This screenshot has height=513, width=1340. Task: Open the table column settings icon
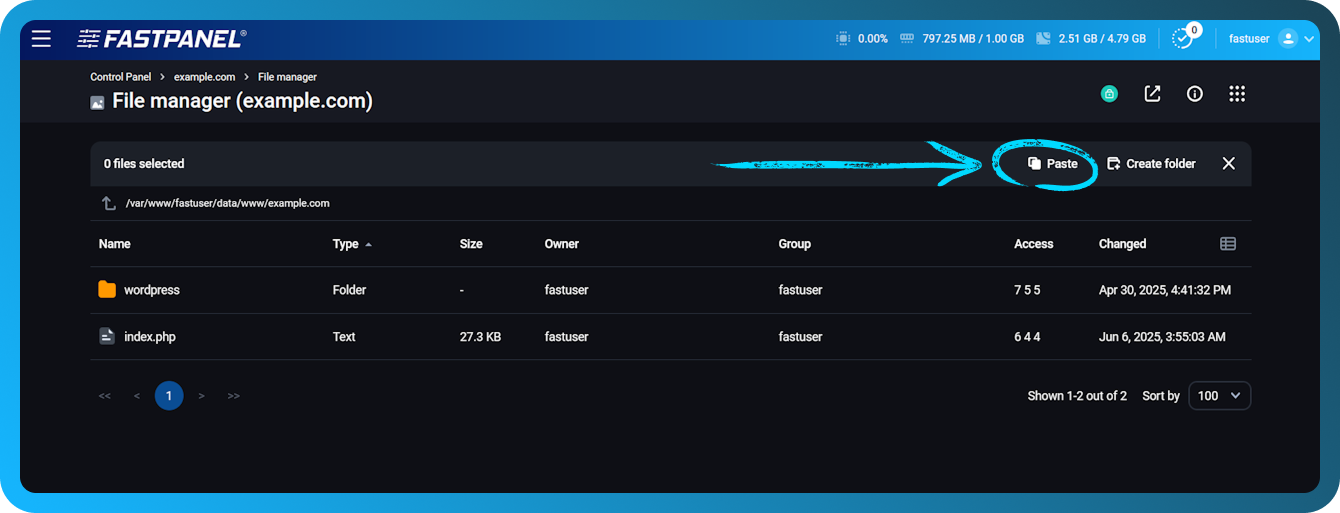tap(1228, 244)
